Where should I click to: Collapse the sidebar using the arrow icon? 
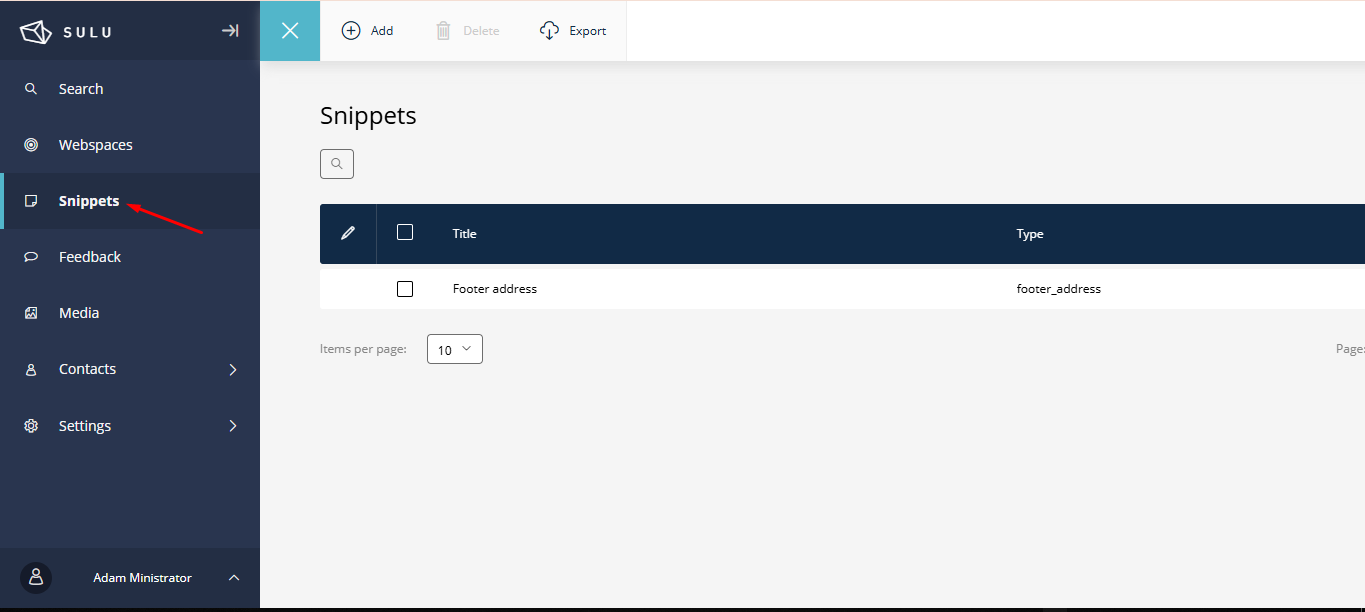tap(229, 30)
